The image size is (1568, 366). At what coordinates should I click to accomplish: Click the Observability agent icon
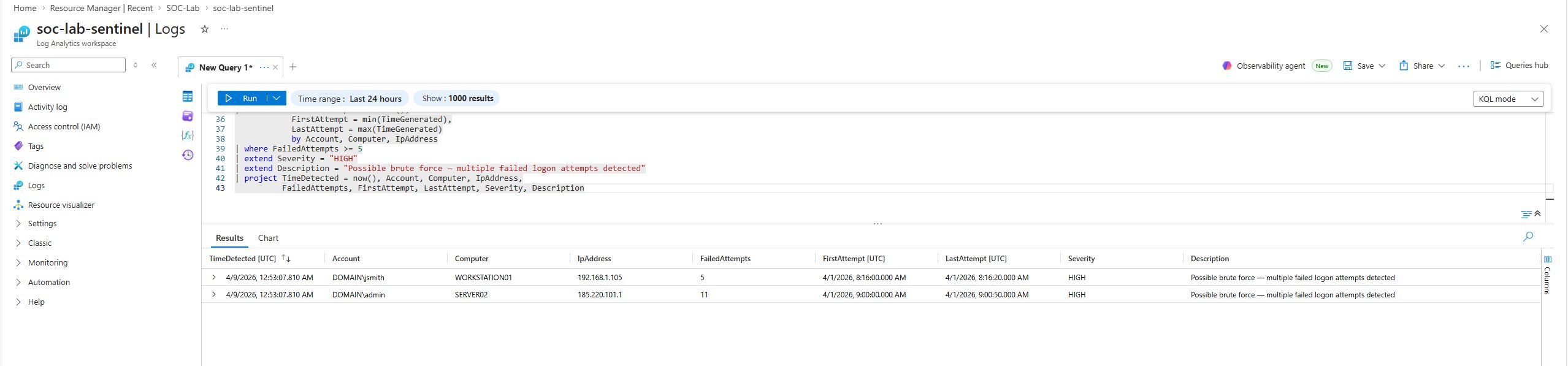coord(1226,66)
